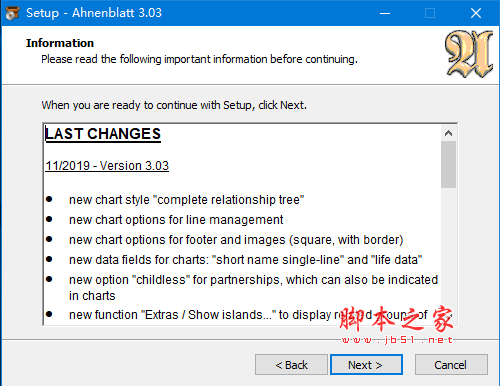Click the disabled maximize button

click(x=430, y=13)
